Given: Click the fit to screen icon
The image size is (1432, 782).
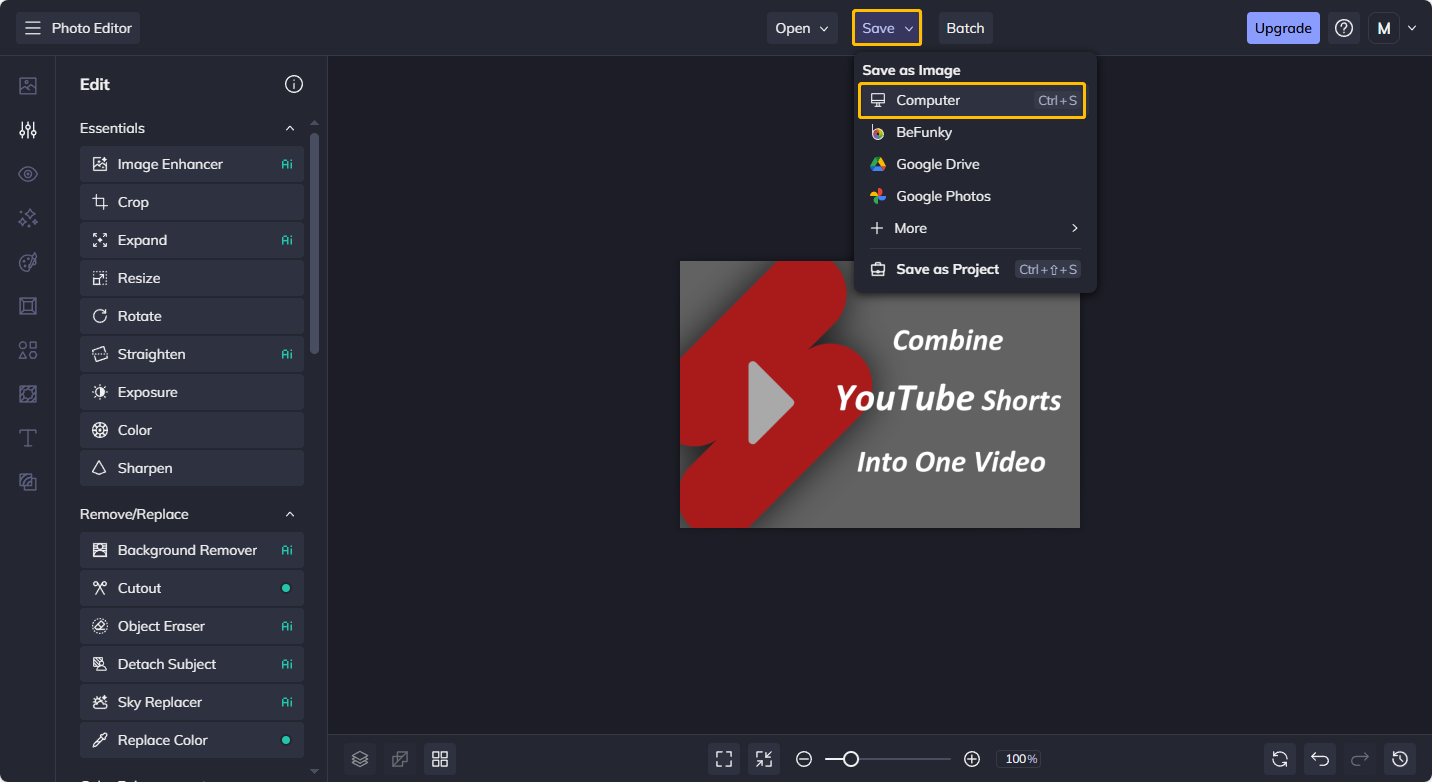Looking at the screenshot, I should [724, 759].
